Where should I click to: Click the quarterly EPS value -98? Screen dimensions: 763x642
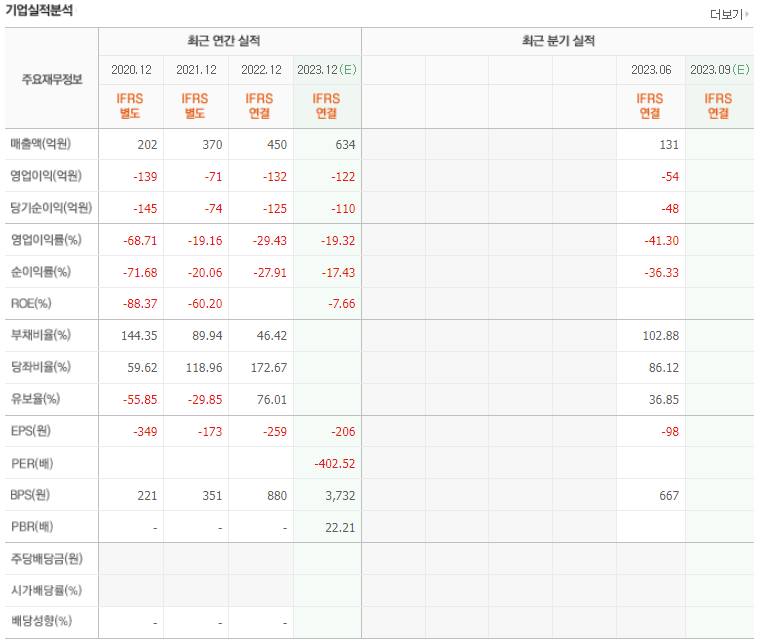coord(670,432)
